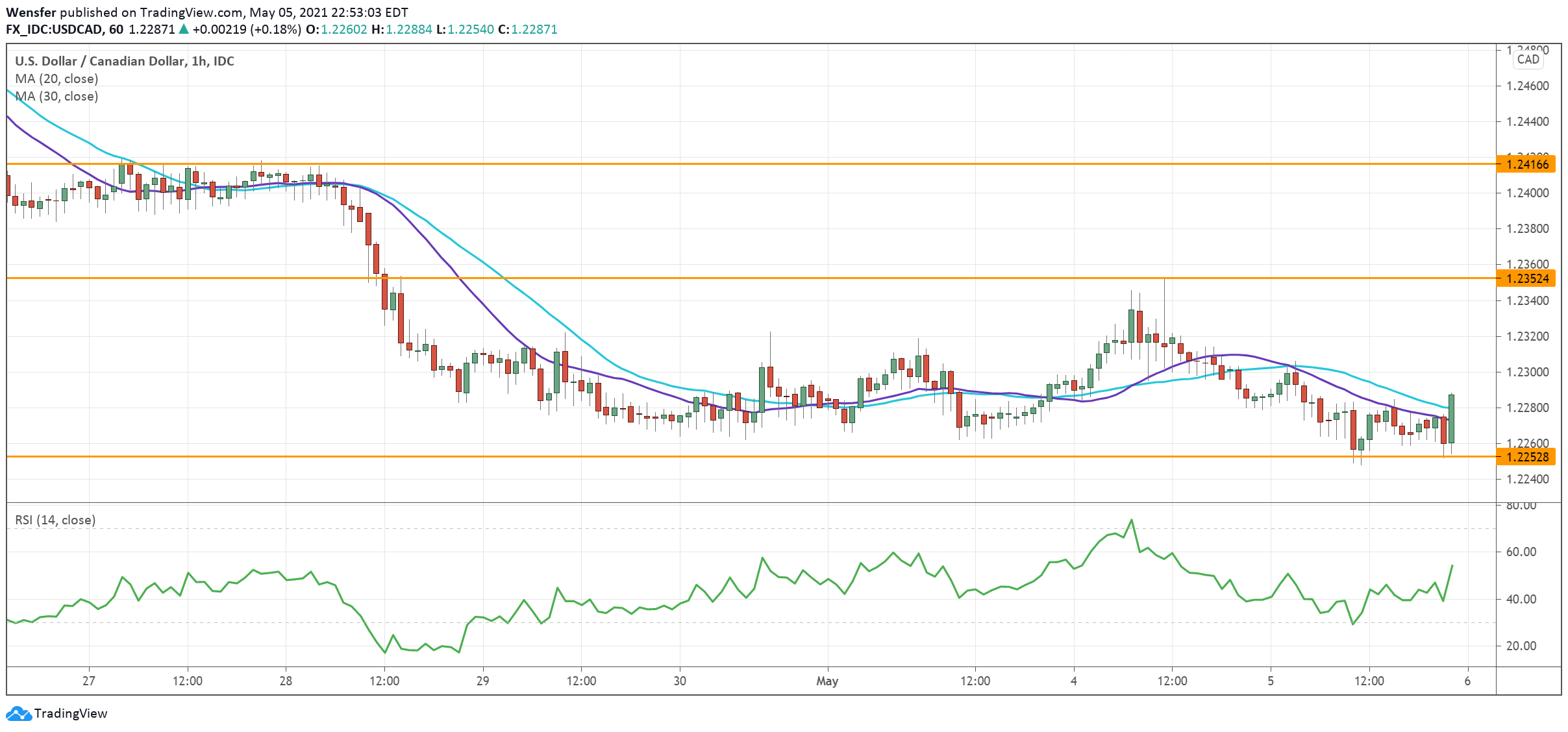Image resolution: width=1568 pixels, height=732 pixels.
Task: Select the CAD currency badge
Action: 1528,60
